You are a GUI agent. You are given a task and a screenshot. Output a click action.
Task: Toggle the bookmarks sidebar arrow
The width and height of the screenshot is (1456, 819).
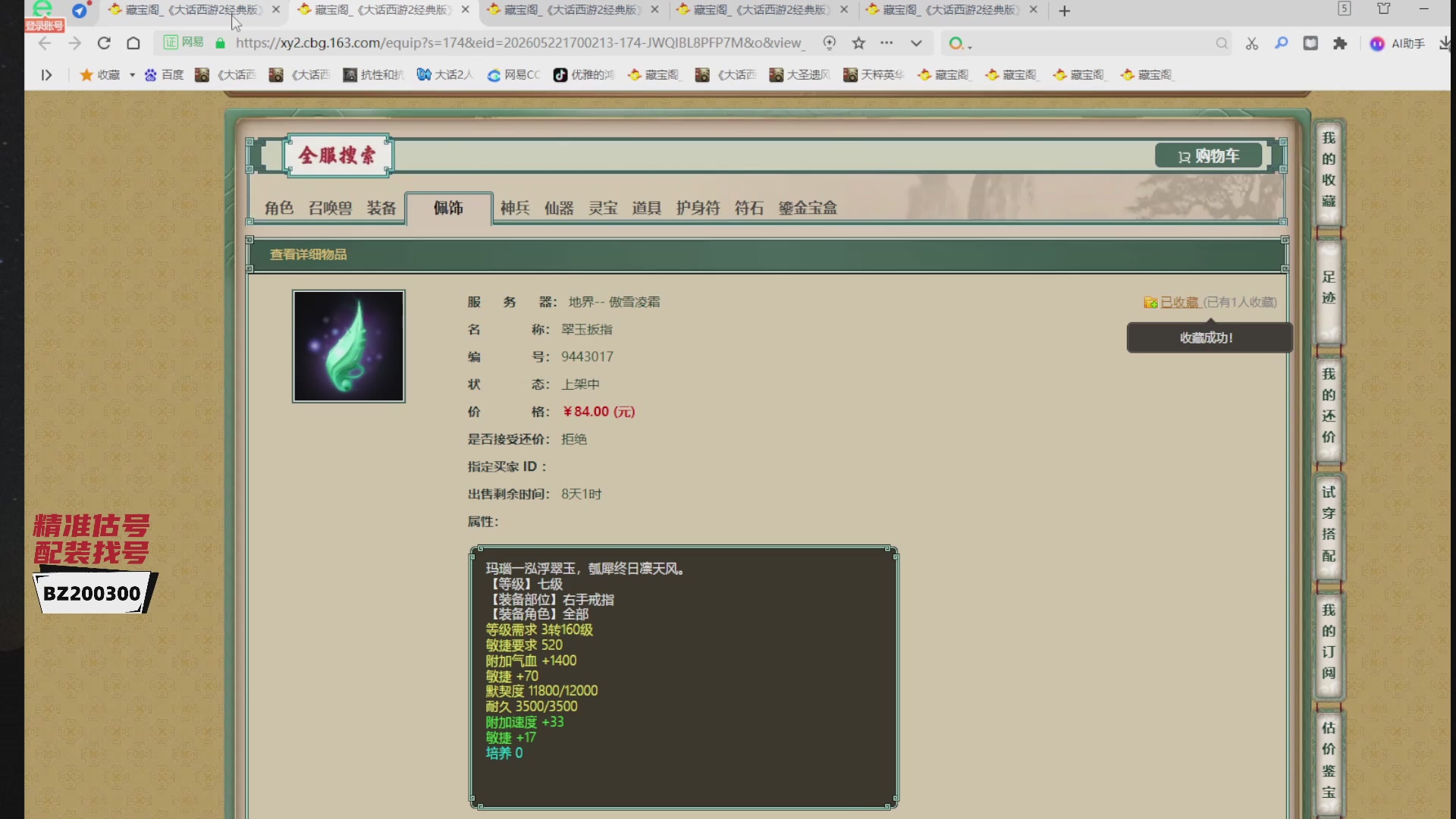click(46, 75)
